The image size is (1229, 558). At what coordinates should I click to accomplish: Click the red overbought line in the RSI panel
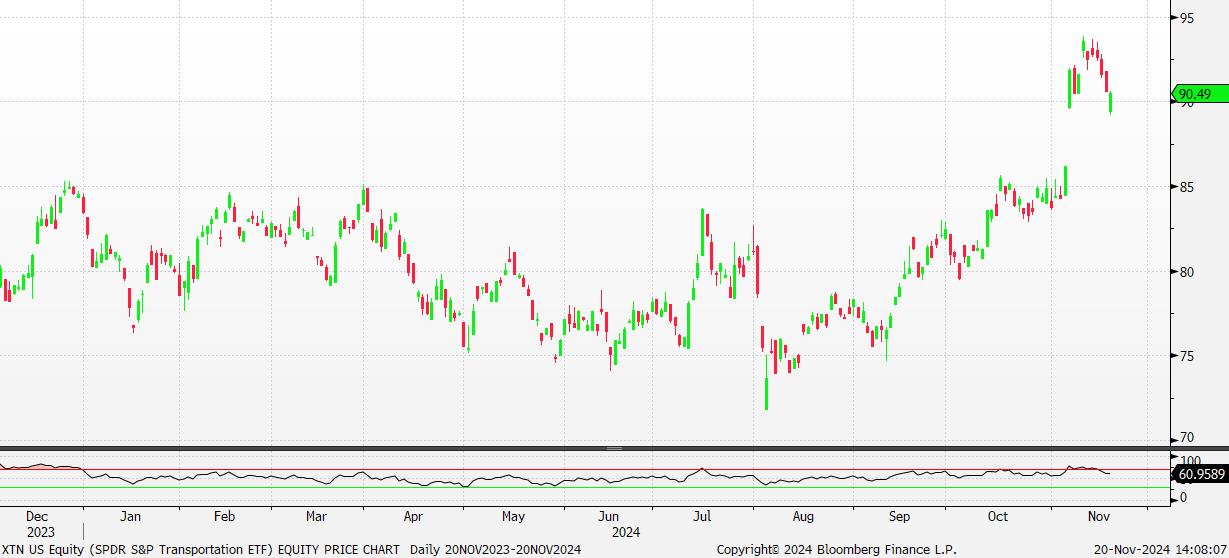tap(400, 469)
